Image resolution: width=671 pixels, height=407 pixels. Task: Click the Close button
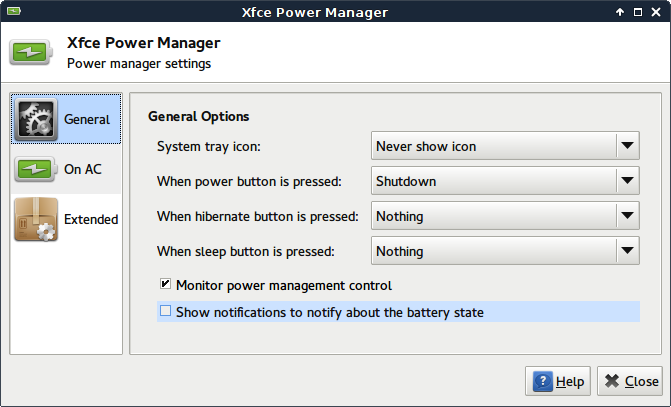click(630, 381)
